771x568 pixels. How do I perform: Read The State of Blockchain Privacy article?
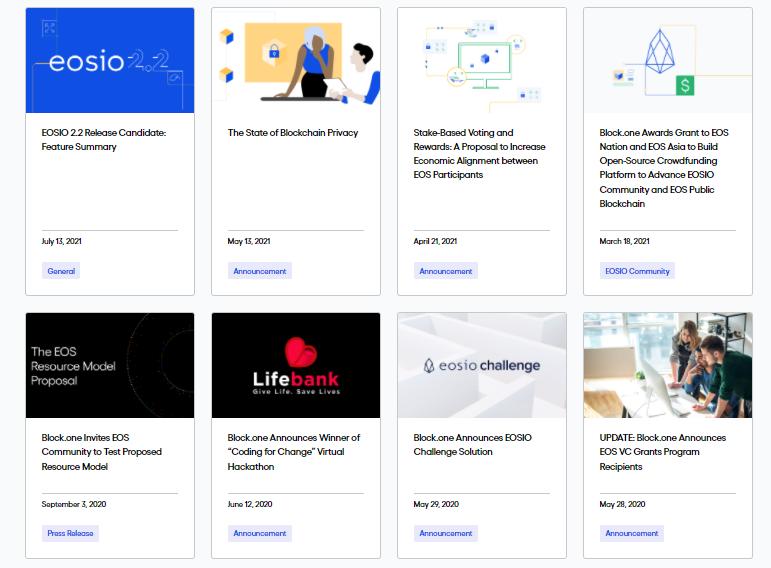[x=293, y=133]
